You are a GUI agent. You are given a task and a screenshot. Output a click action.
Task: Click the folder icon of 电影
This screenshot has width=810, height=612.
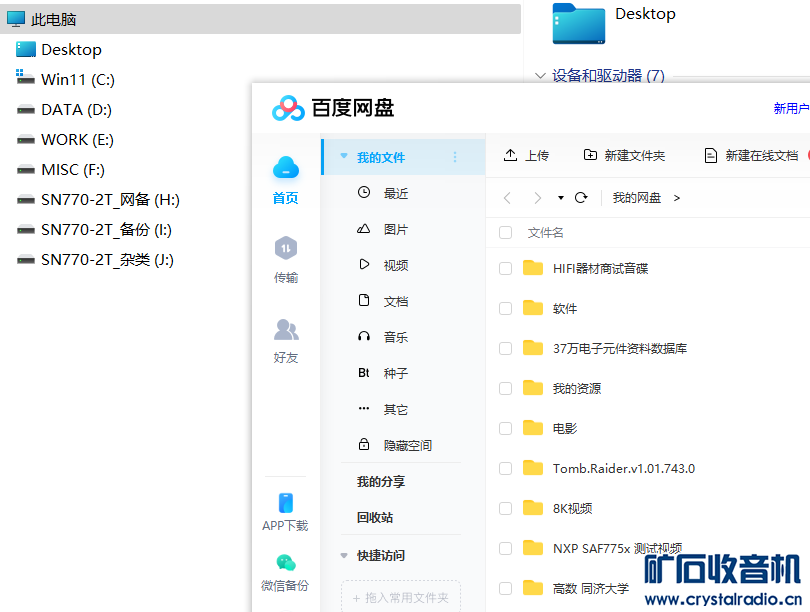click(533, 428)
